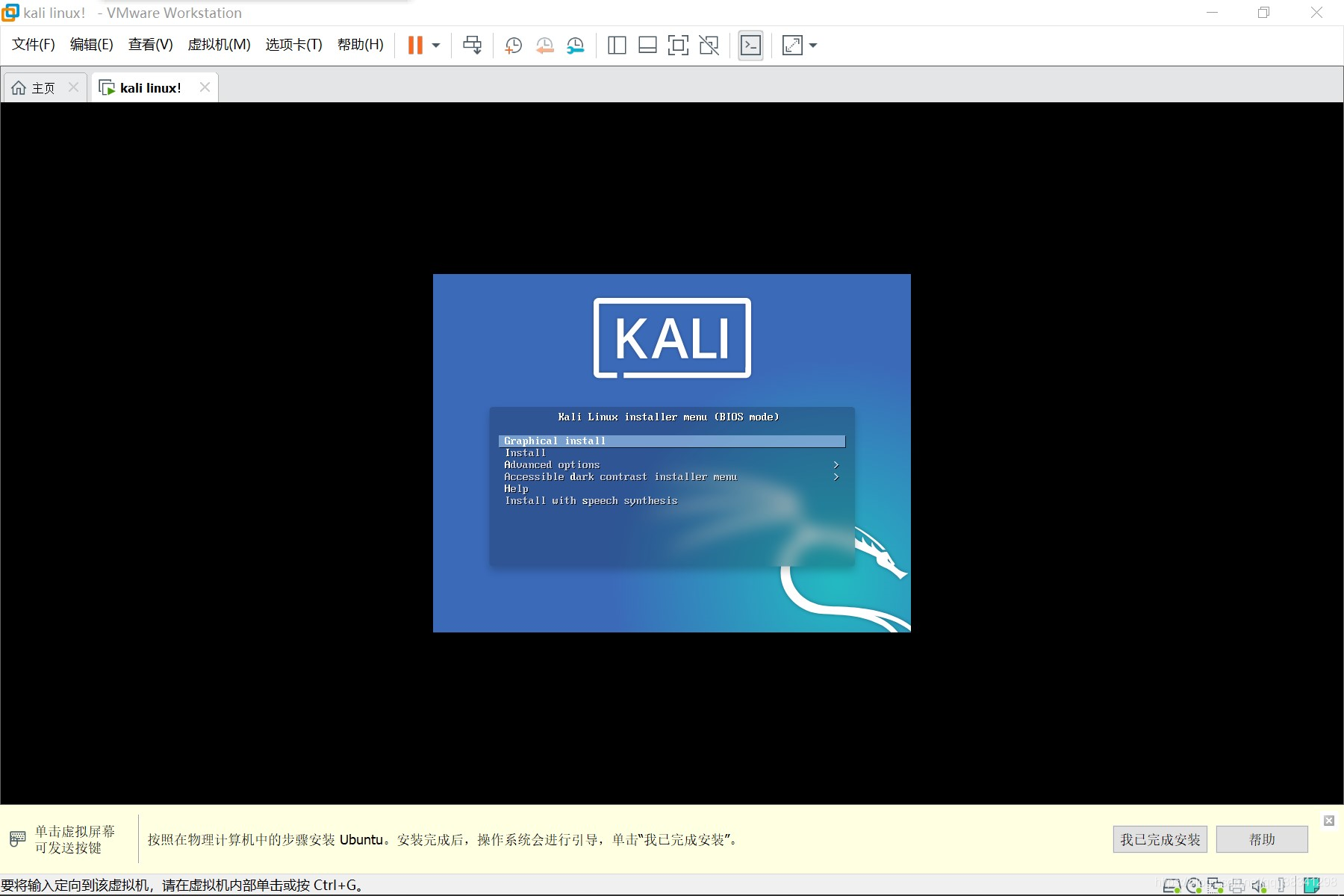Click the teal message log icon
The height and width of the screenshot is (896, 1344).
pos(1312,886)
